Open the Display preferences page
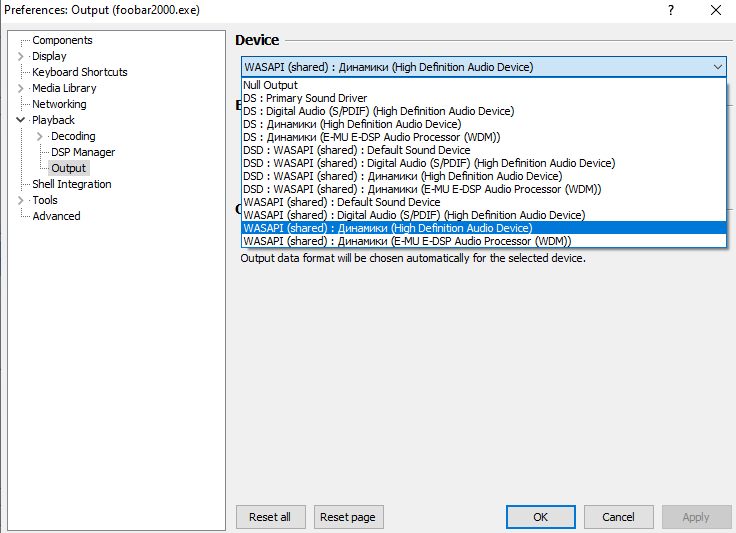The height and width of the screenshot is (533, 736). click(x=49, y=56)
